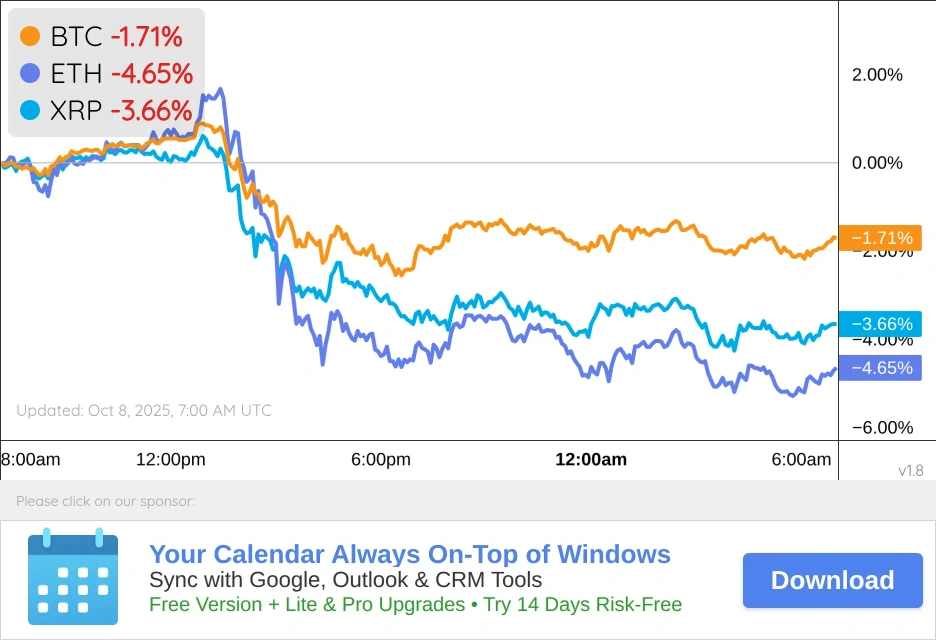Click the 'Sync with Google, Outlook & CRM Tools' text
Screen dimensions: 936x640
(x=345, y=580)
